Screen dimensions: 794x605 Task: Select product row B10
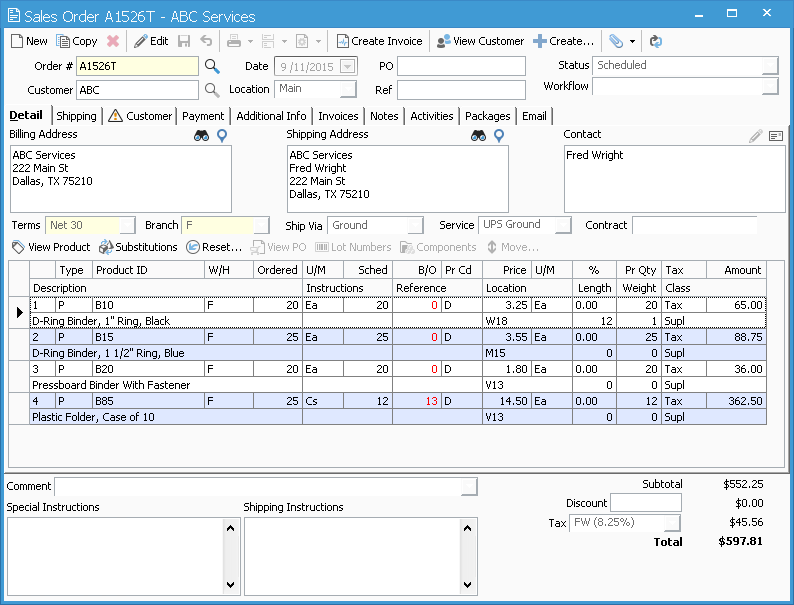pos(398,313)
